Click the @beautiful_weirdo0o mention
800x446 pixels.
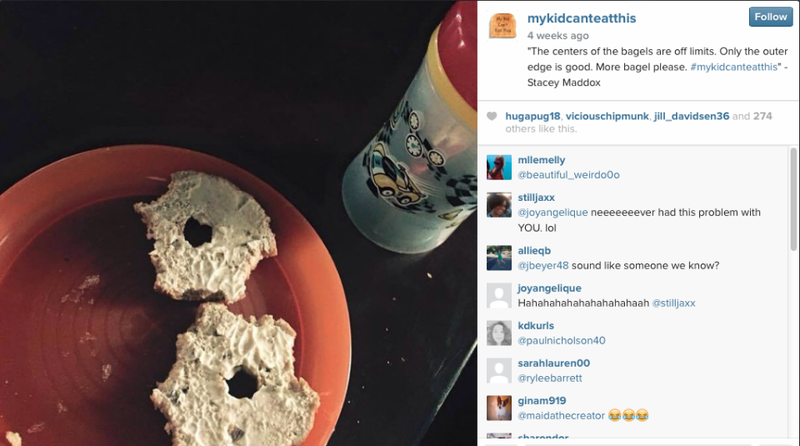click(568, 175)
